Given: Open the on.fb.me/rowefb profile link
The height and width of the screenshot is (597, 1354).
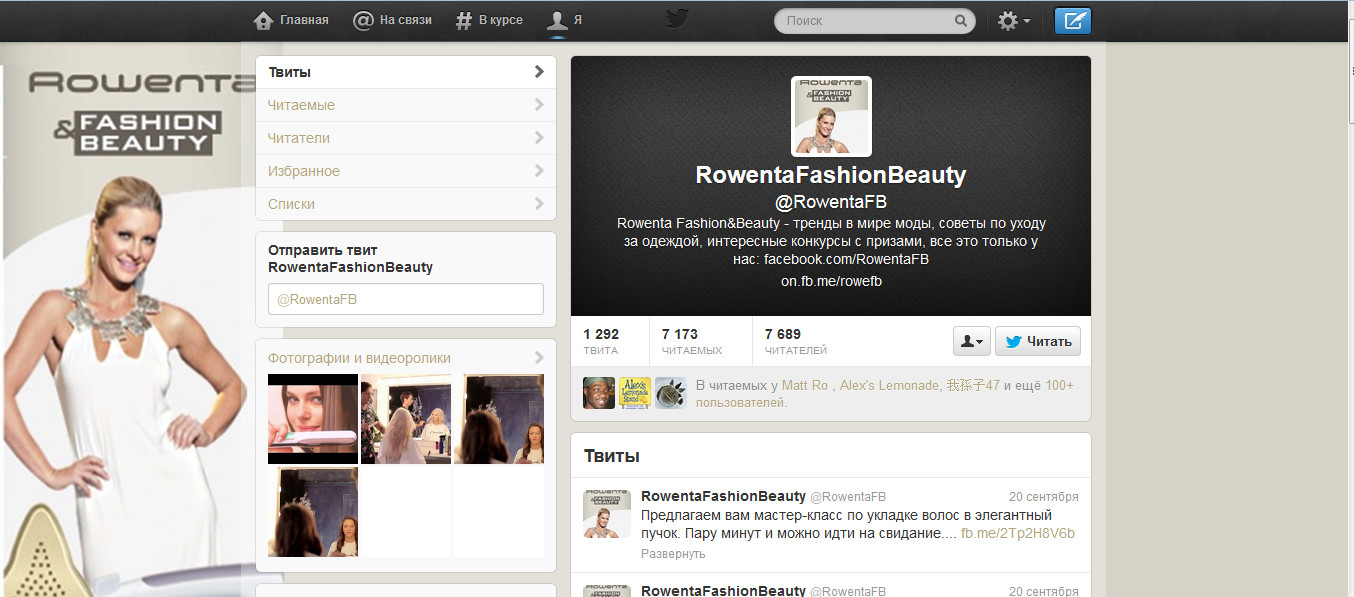Looking at the screenshot, I should (831, 281).
